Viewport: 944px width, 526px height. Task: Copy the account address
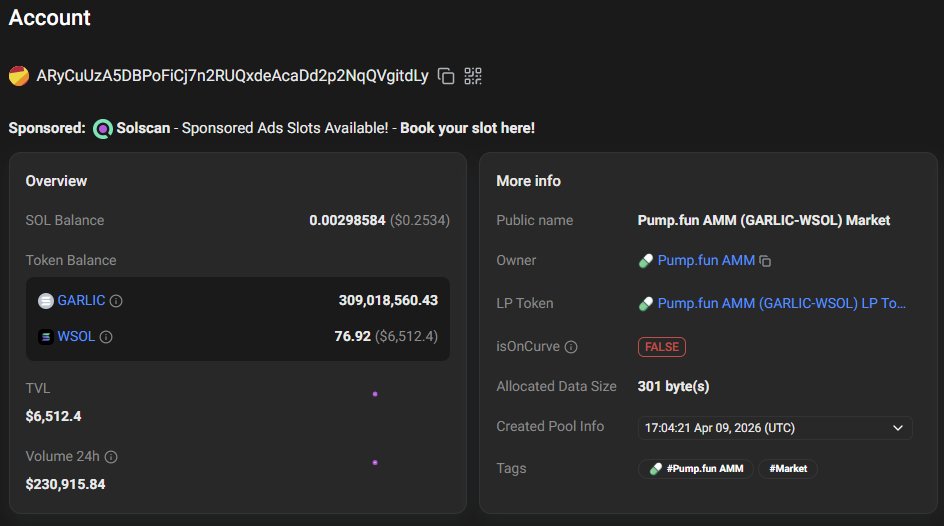pyautogui.click(x=446, y=76)
